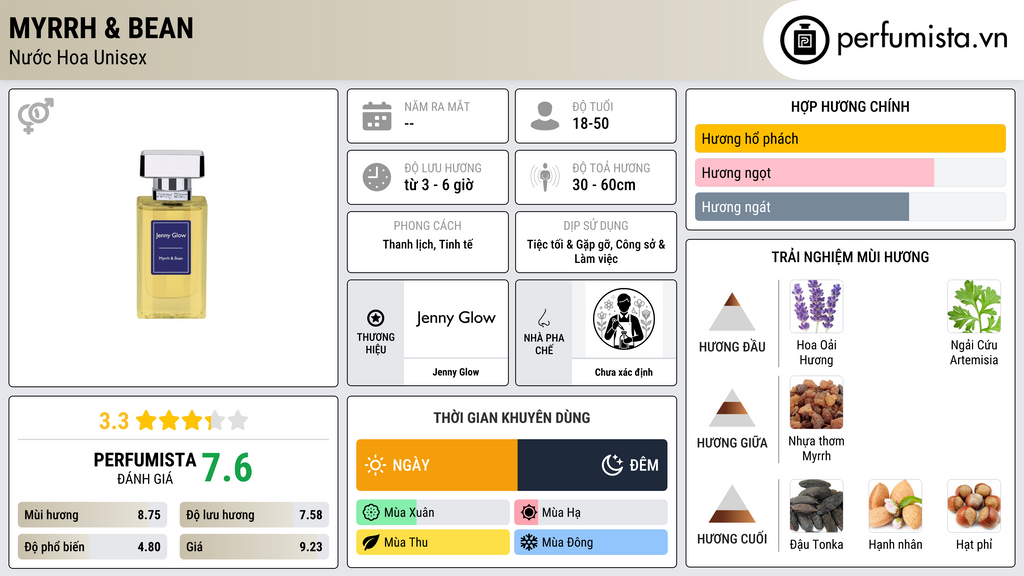Select the Hạt phỉ hazelnut image
Screen dimensions: 1024x576
click(x=974, y=505)
